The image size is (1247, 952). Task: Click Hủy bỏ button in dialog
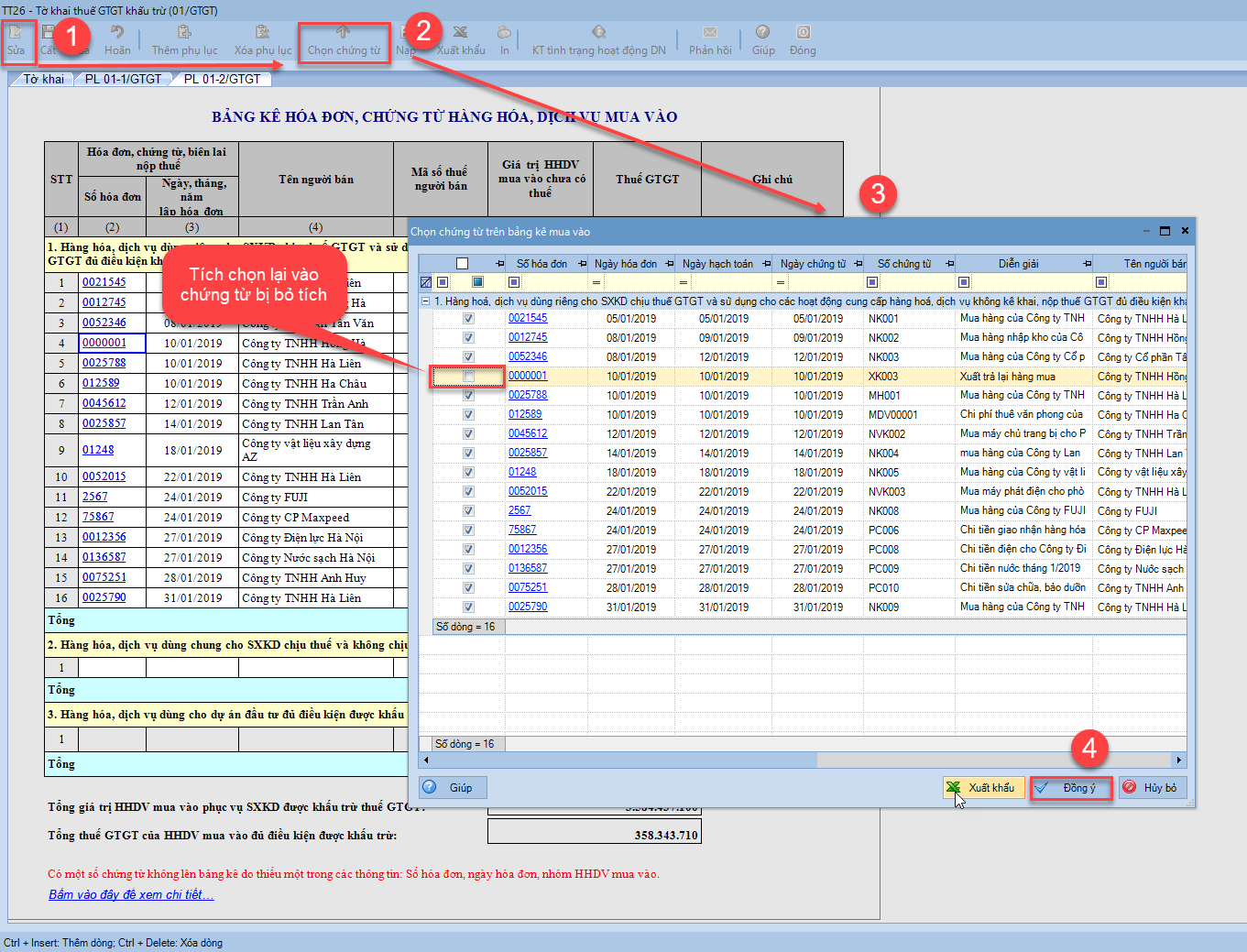pos(1153,788)
